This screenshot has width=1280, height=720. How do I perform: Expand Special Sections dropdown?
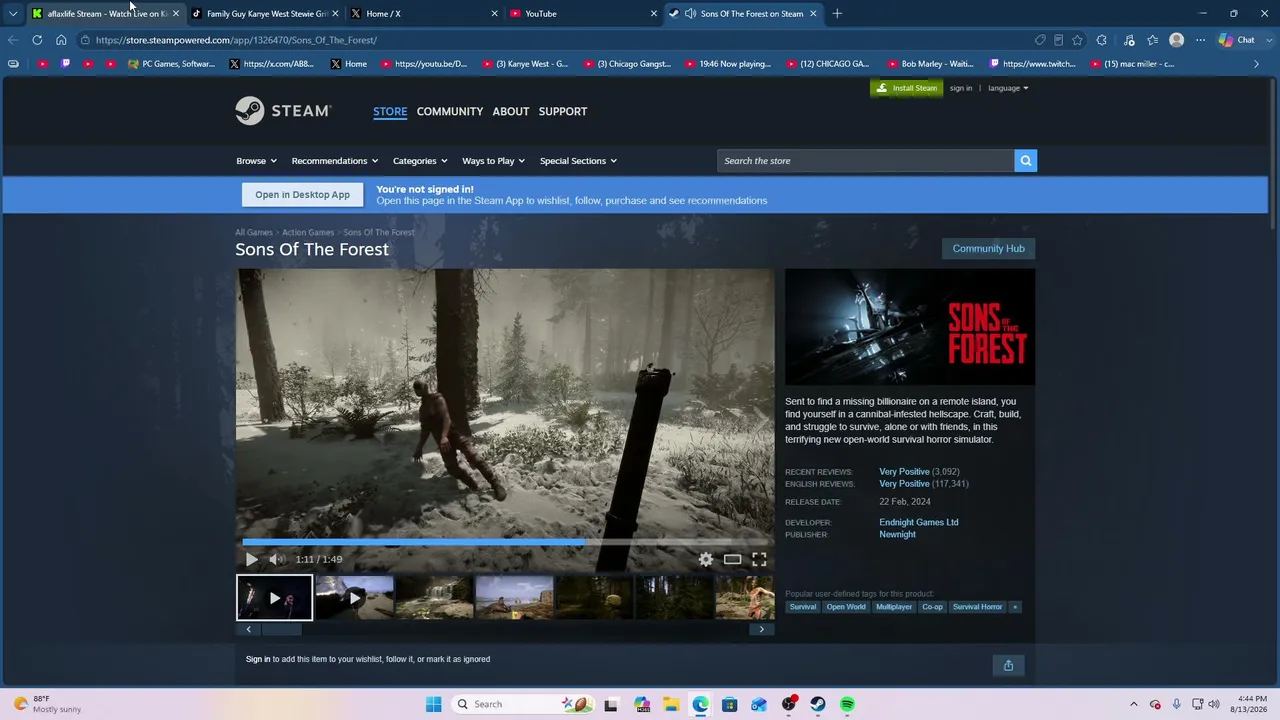coord(578,161)
